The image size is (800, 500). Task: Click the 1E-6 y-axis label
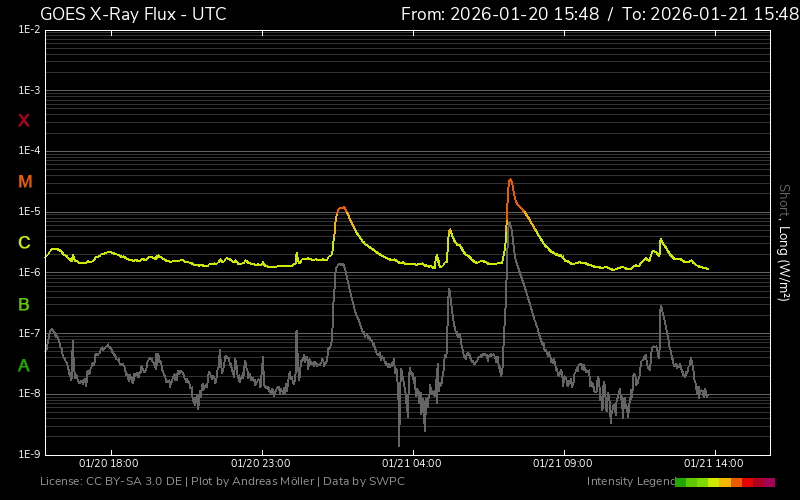[29, 272]
